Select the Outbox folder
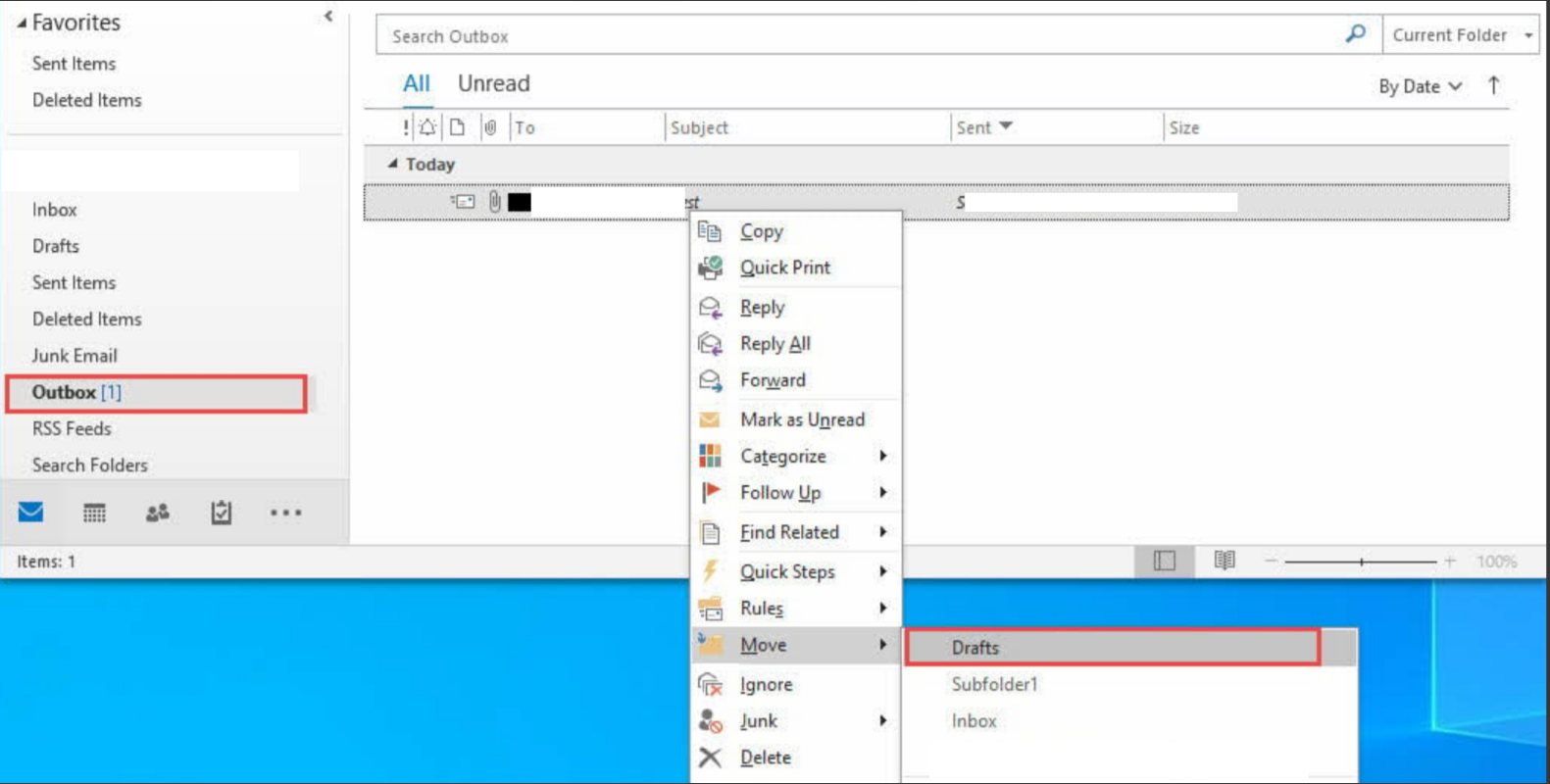The width and height of the screenshot is (1550, 784). coord(157,393)
